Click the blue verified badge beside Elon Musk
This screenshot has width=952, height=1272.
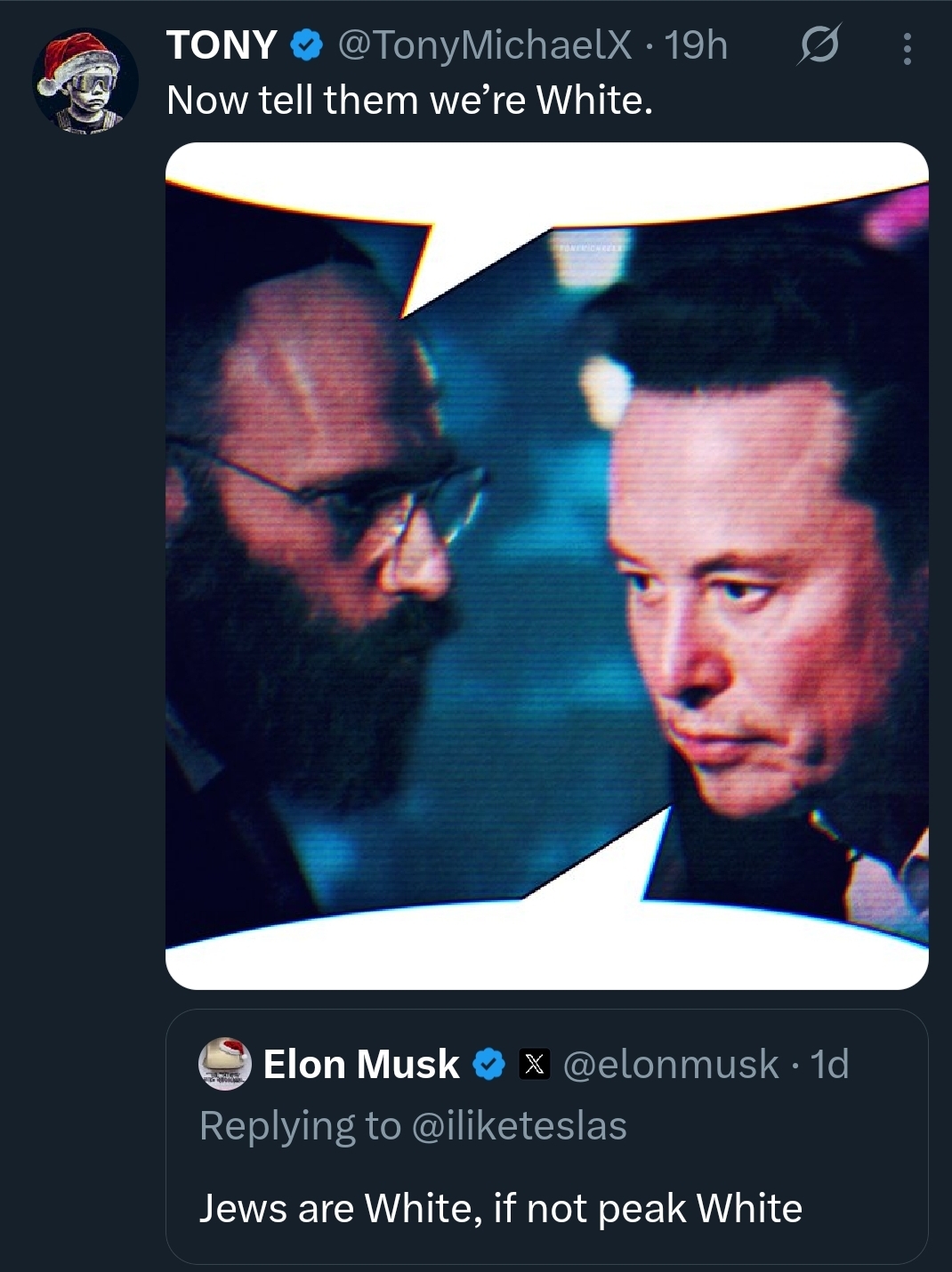488,1064
